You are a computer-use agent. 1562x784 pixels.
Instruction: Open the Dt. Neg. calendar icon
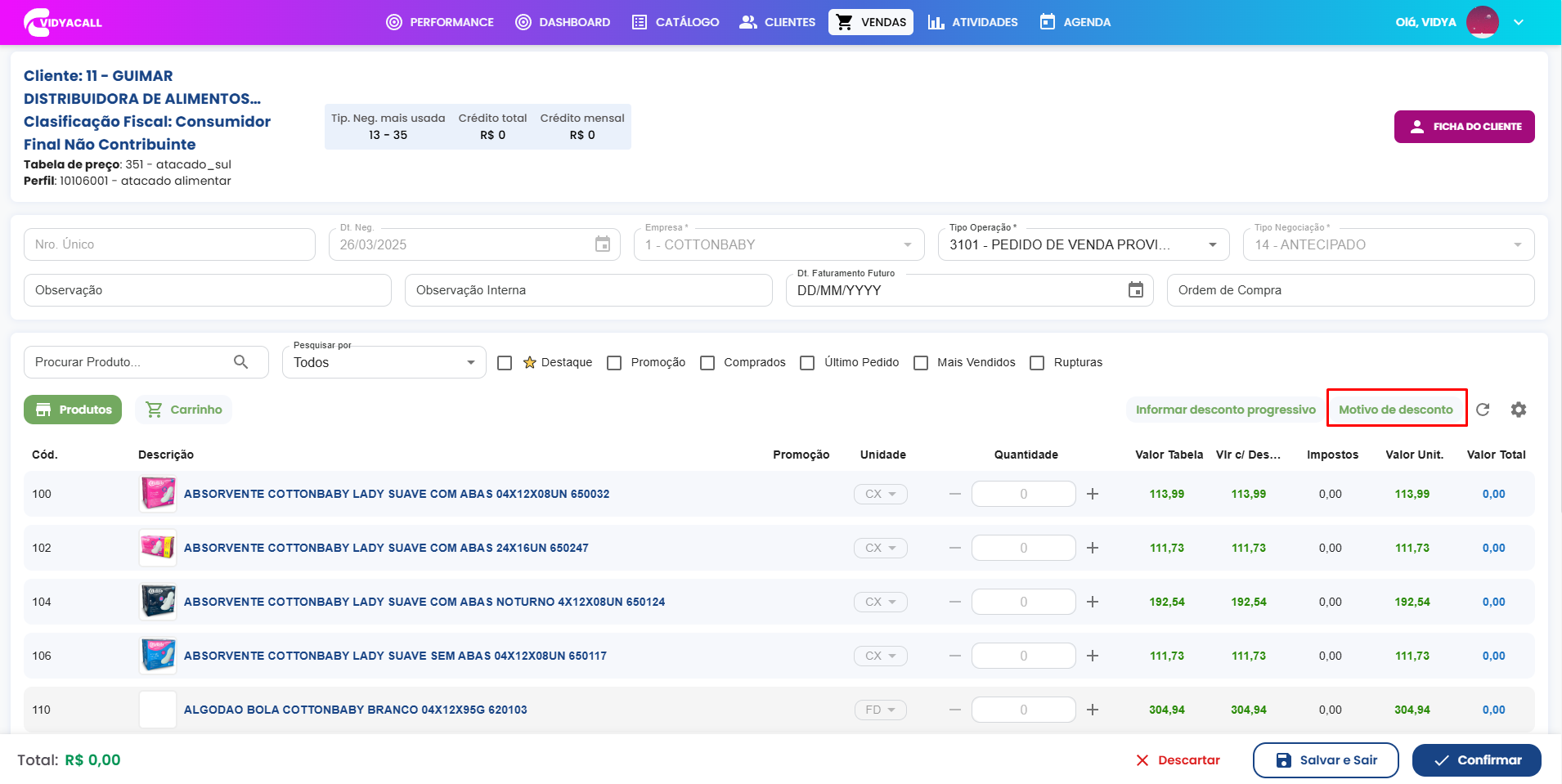point(603,244)
